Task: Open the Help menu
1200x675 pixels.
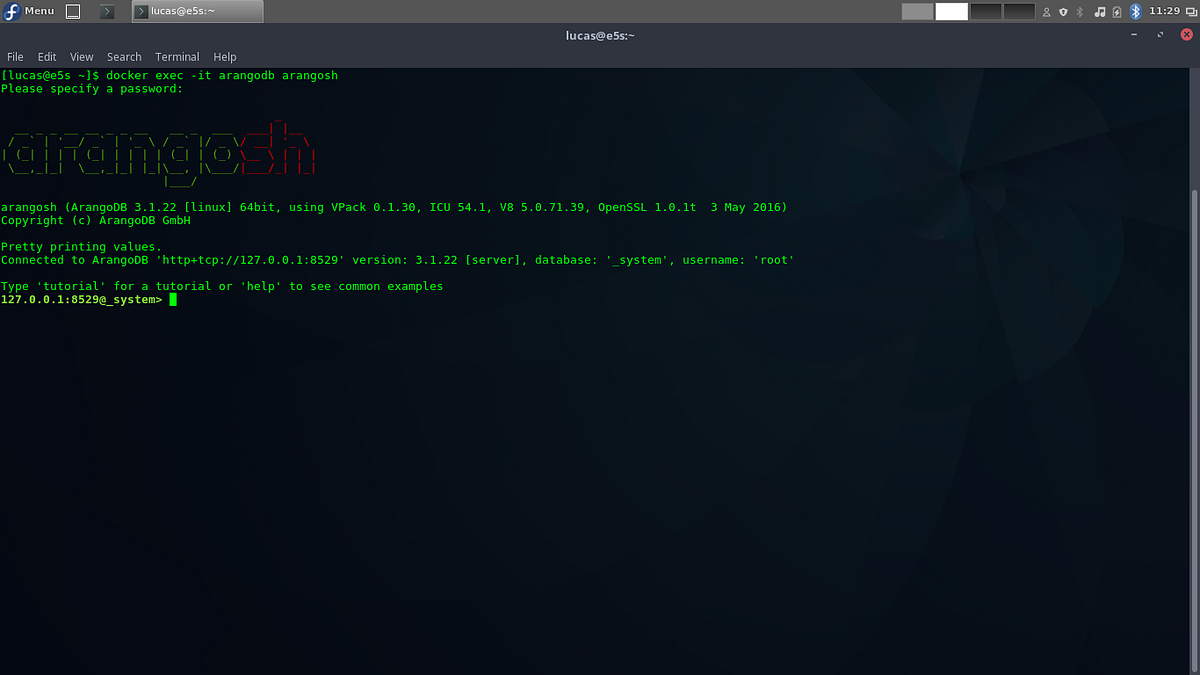Action: pos(225,57)
